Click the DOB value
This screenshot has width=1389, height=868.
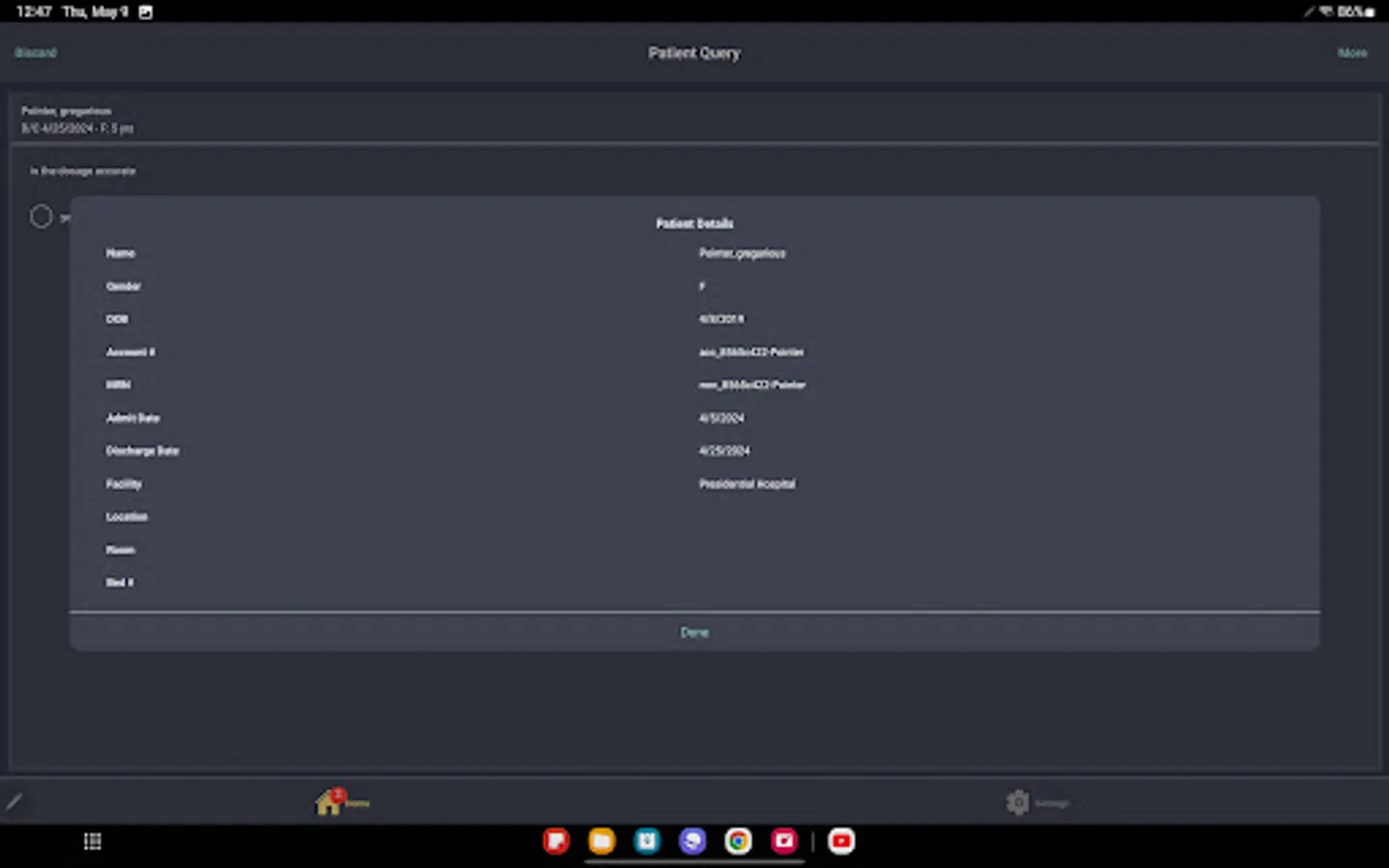click(722, 319)
